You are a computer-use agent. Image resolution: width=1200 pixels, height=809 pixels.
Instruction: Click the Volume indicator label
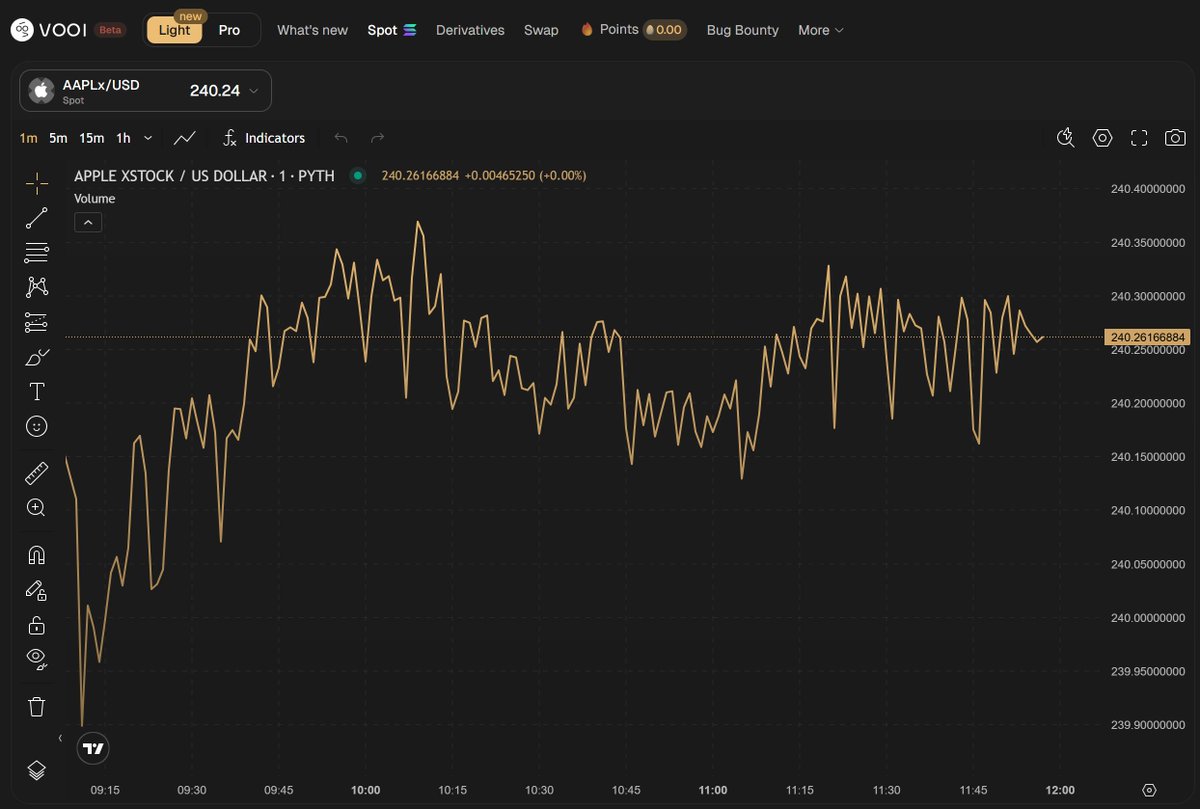tap(94, 199)
